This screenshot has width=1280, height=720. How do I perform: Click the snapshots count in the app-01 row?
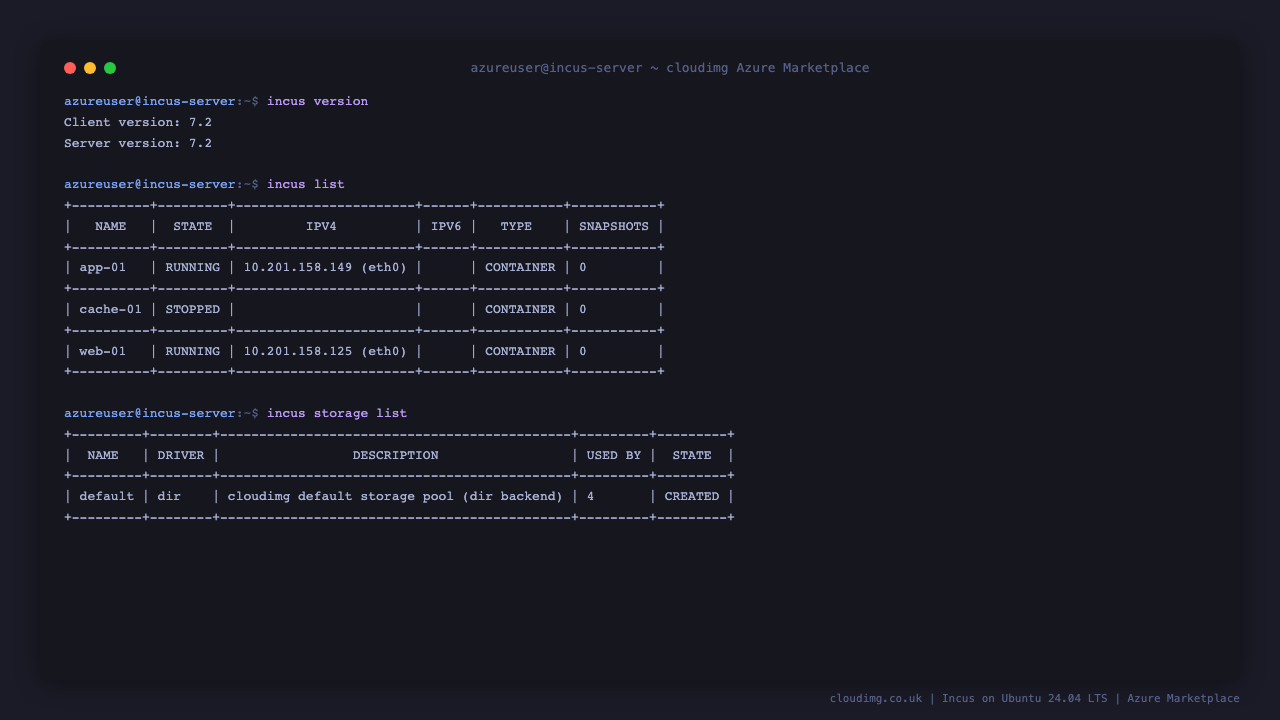pos(583,267)
